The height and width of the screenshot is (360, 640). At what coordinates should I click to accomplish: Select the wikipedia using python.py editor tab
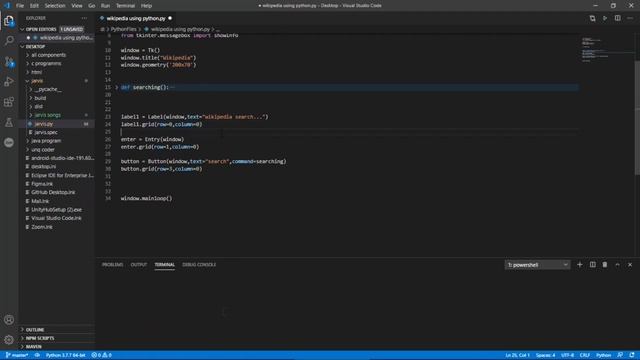[136, 18]
